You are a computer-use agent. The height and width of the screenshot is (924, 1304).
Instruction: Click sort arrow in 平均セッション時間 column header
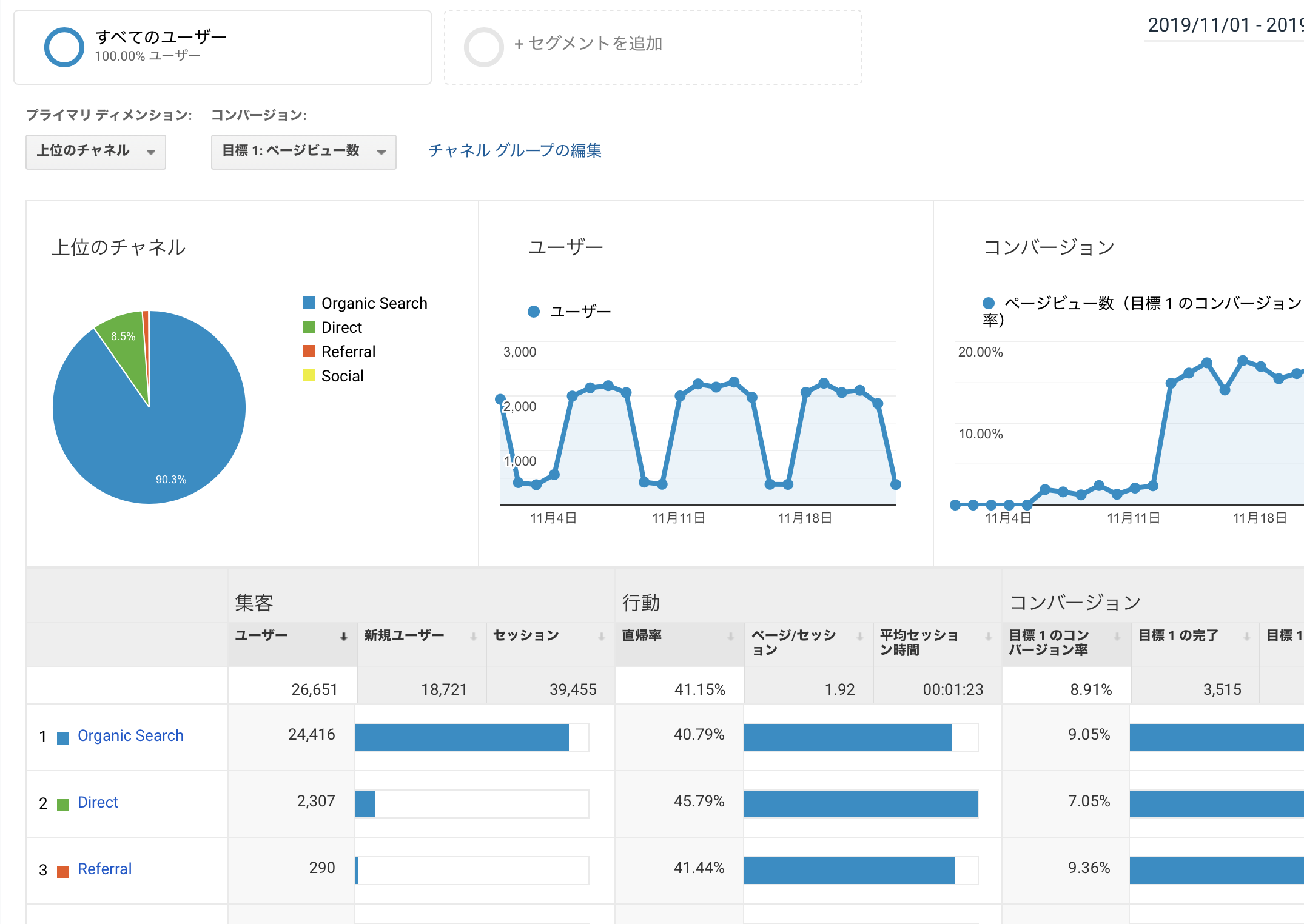(x=989, y=636)
